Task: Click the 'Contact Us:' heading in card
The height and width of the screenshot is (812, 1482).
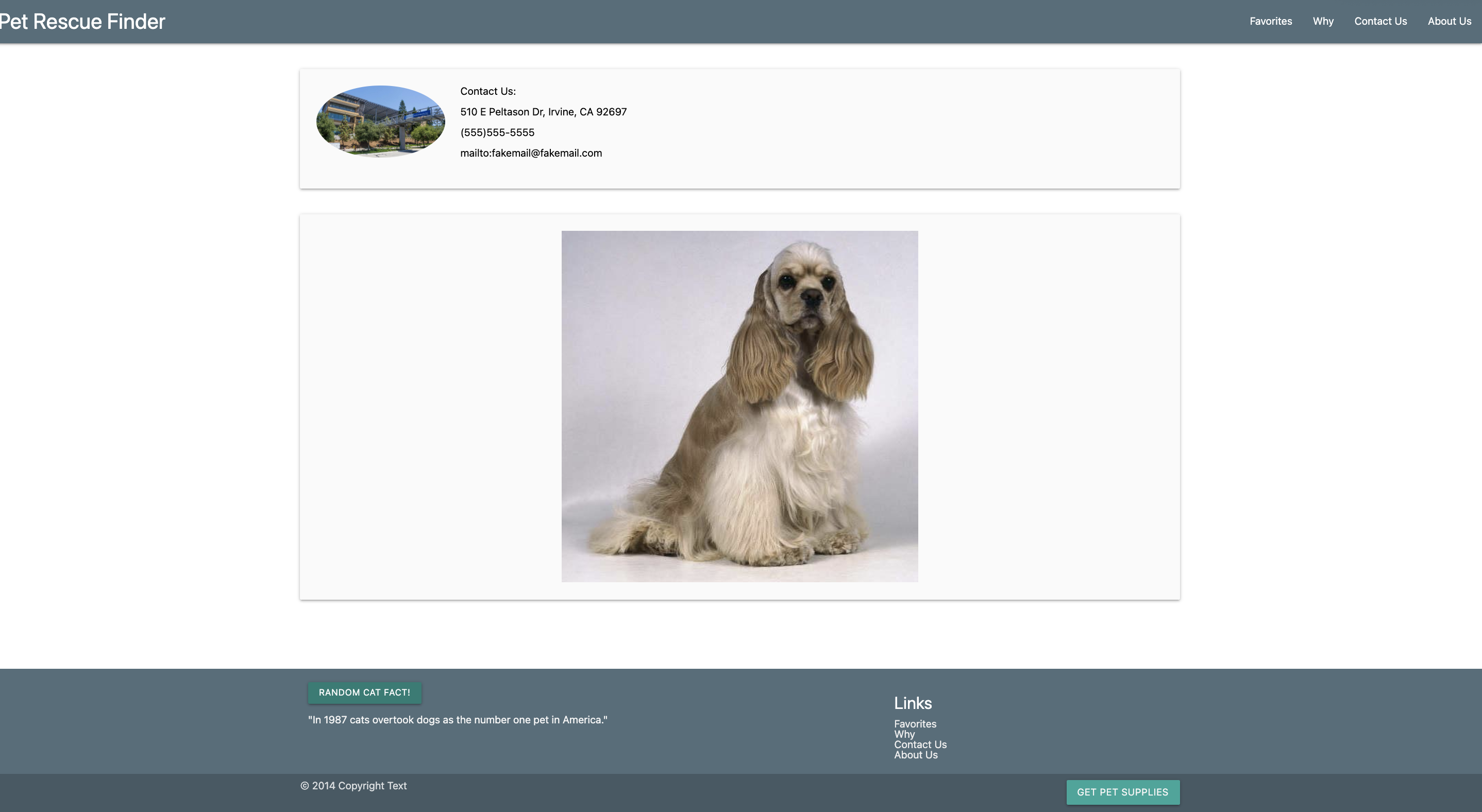Action: pyautogui.click(x=487, y=91)
